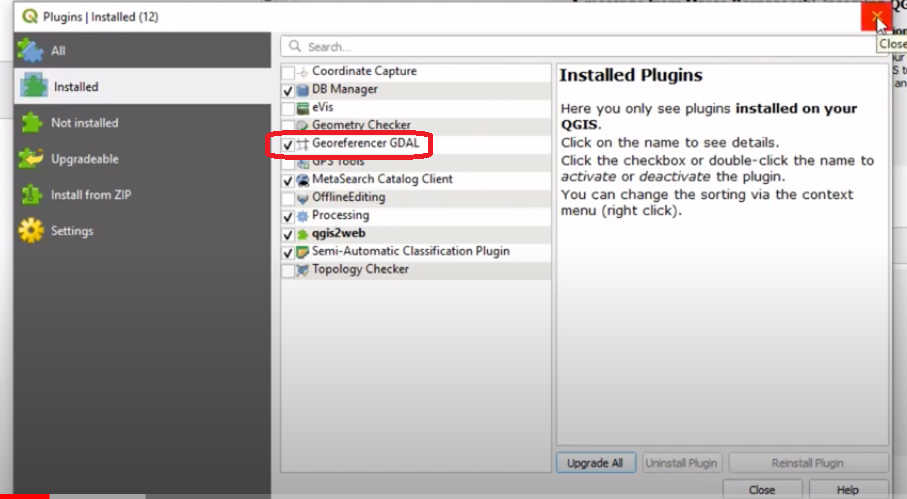Click the MetaSearch Catalog Client icon
907x499 pixels.
click(x=303, y=180)
